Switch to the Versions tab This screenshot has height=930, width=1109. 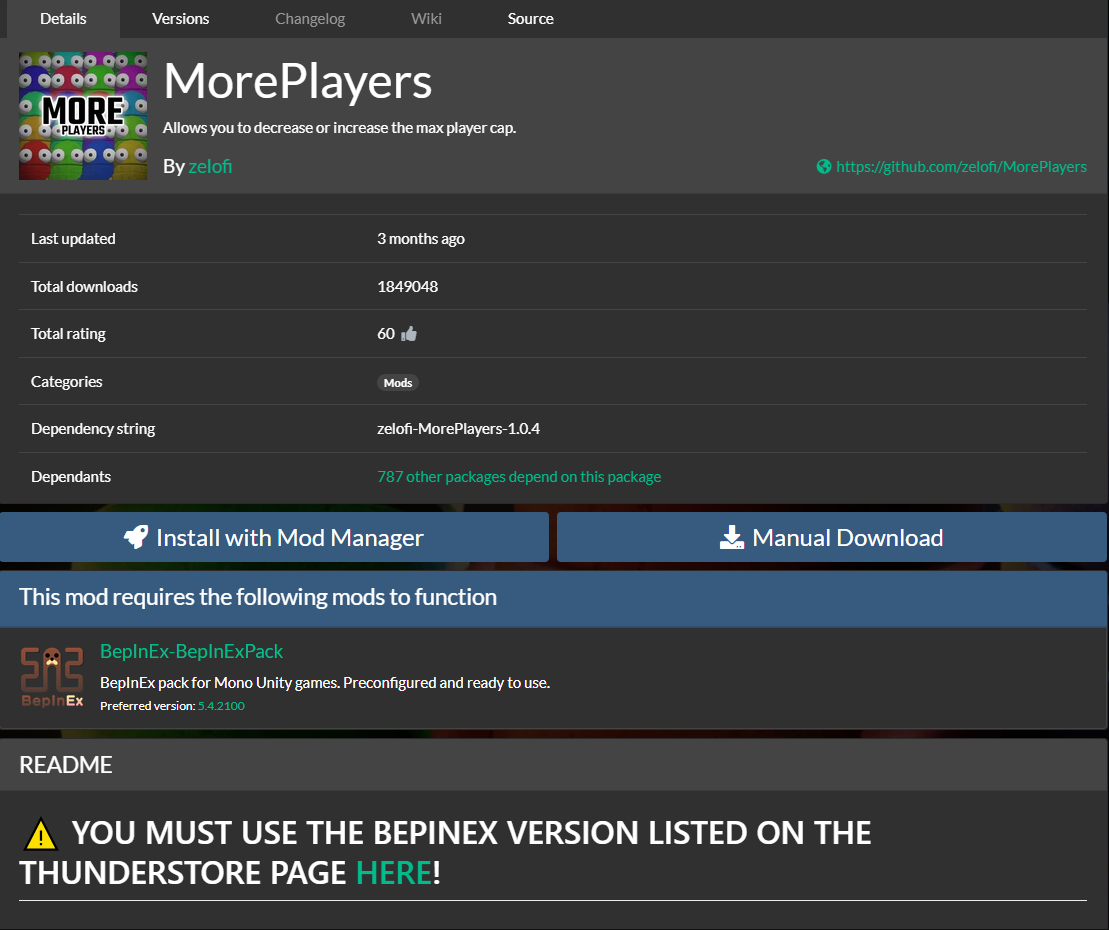[180, 19]
